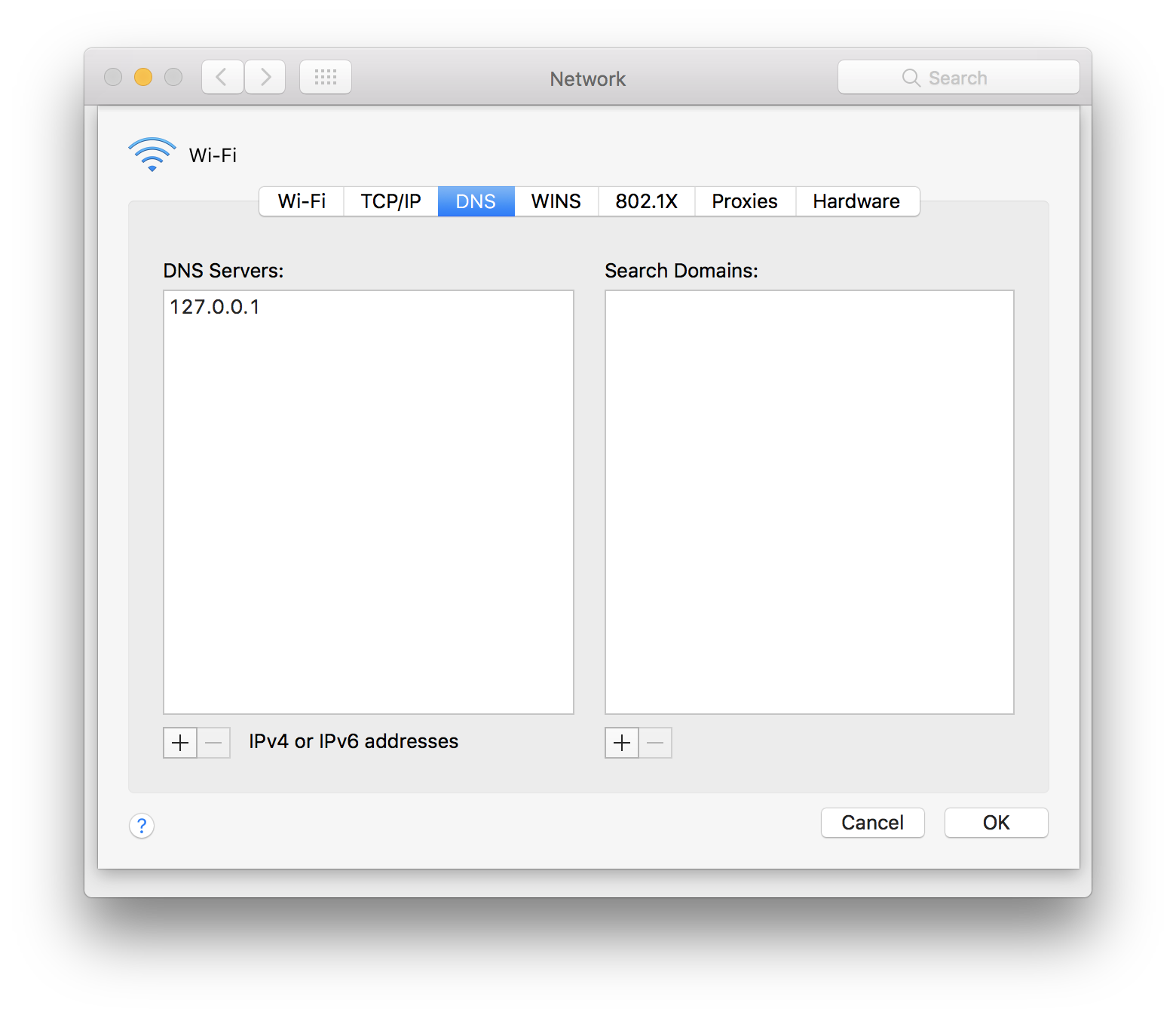This screenshot has height=1018, width=1176.
Task: Go back with the left arrow button
Action: pyautogui.click(x=222, y=77)
